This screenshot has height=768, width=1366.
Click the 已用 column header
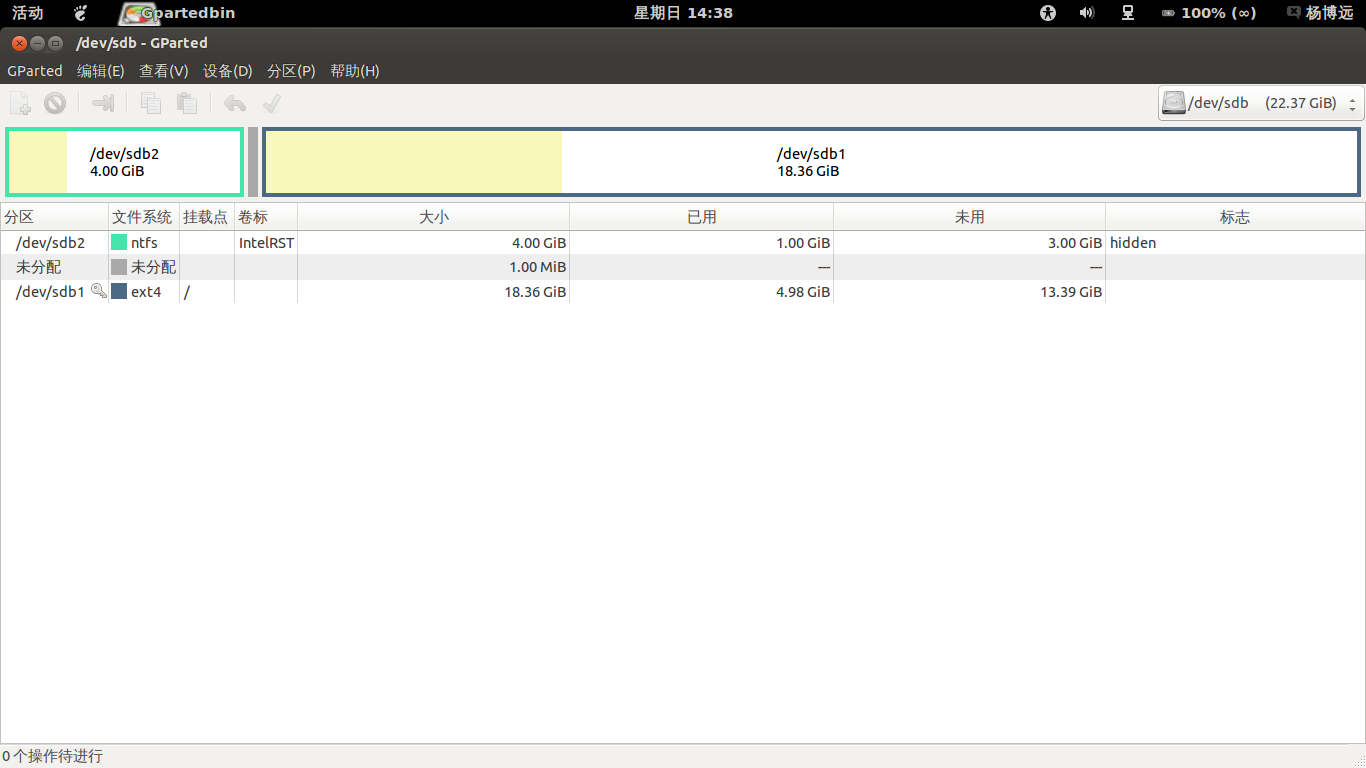tap(701, 217)
